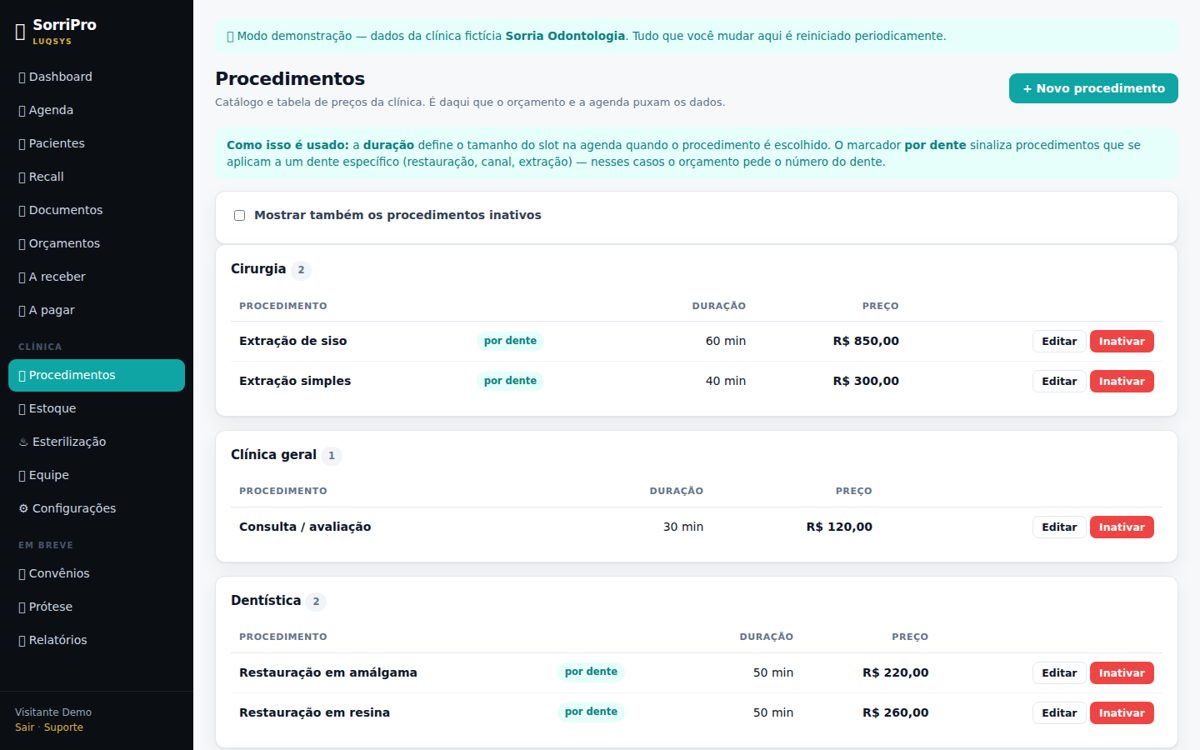This screenshot has width=1200, height=750.
Task: Click the 30 min duration value
Action: point(683,527)
